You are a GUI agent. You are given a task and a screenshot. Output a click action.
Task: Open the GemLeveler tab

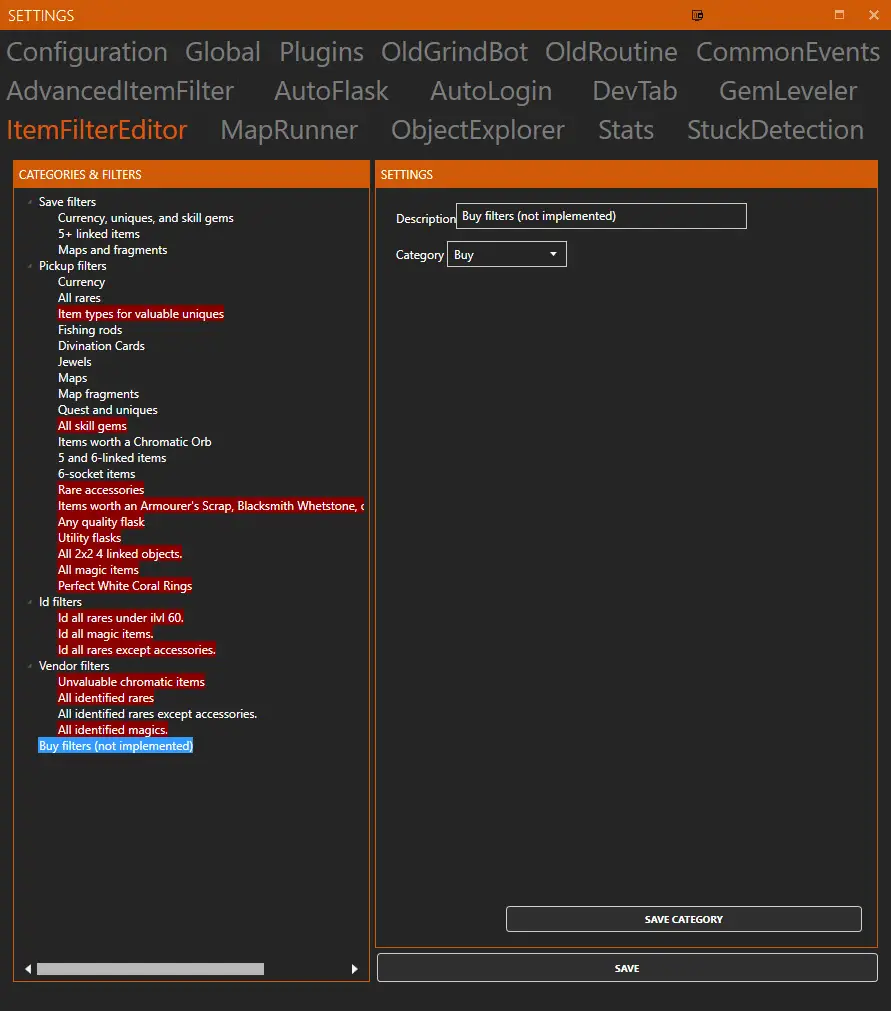(787, 91)
